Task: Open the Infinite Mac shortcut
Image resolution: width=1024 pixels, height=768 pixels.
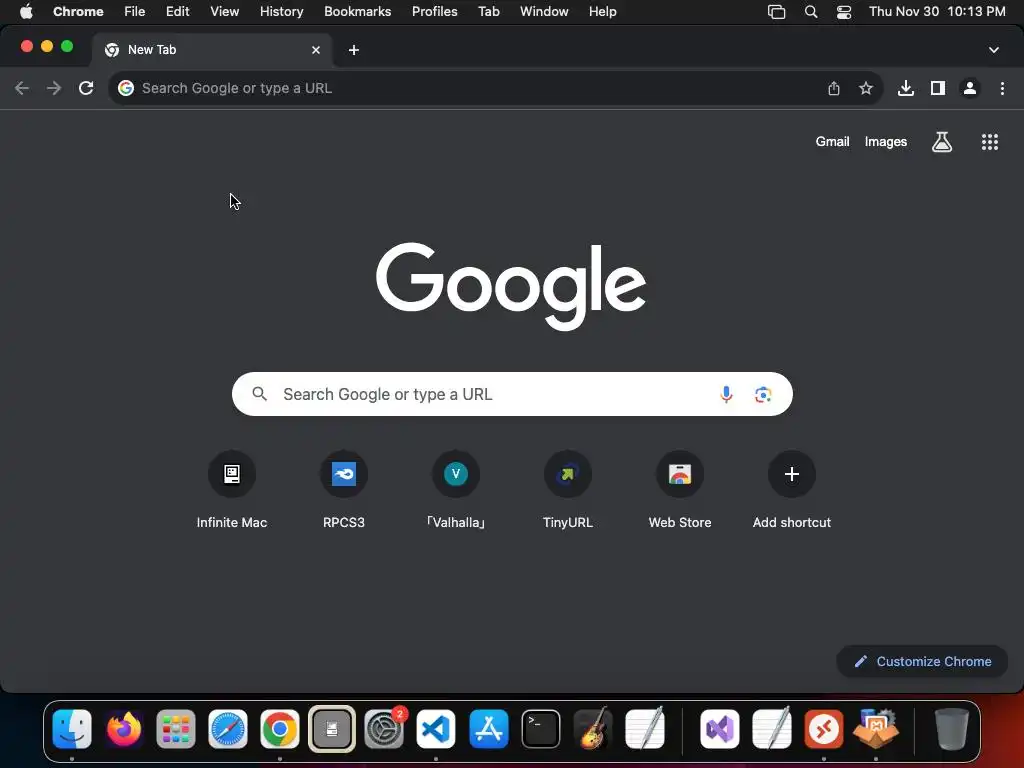Action: click(232, 490)
